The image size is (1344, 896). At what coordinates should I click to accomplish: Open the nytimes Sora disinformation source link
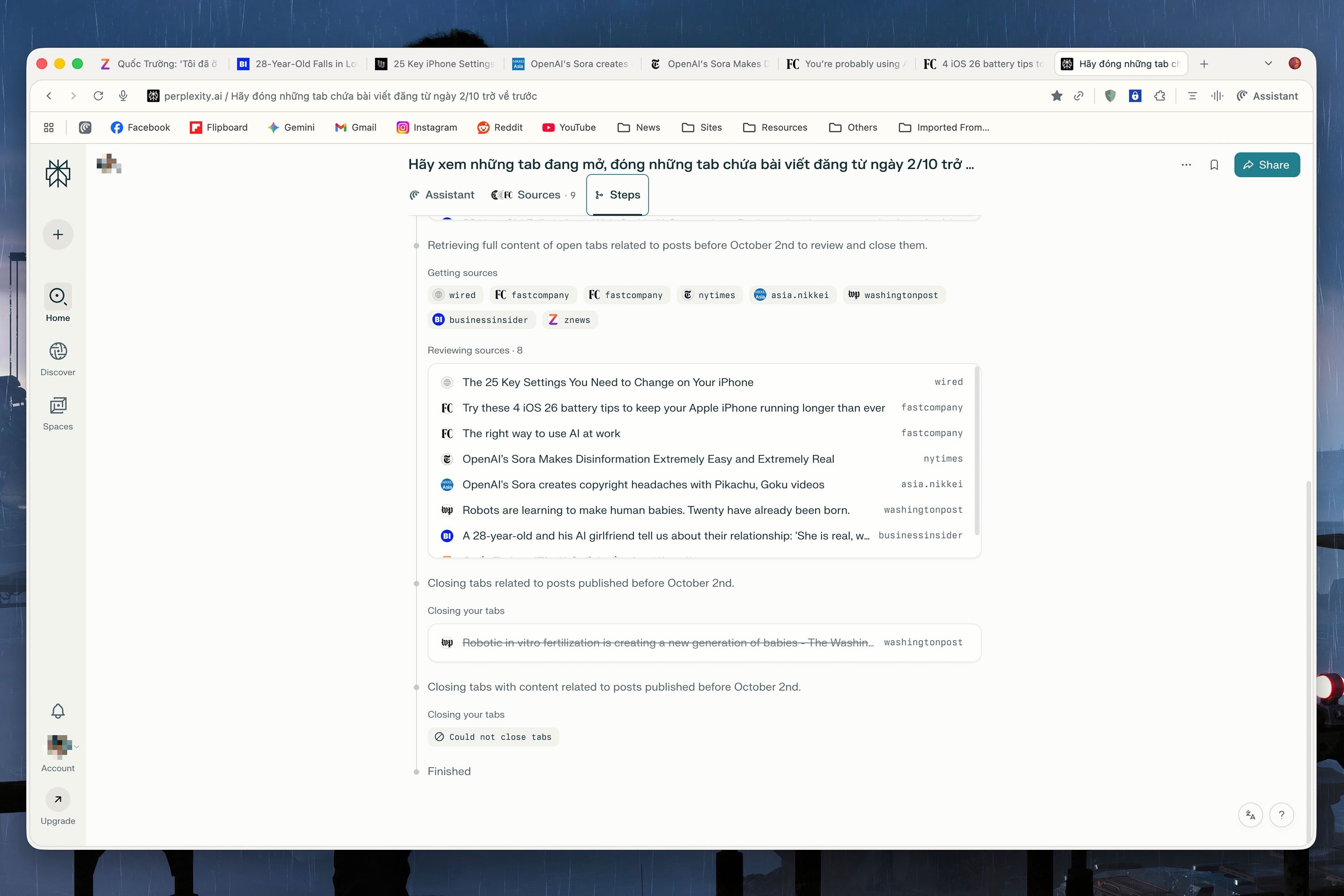647,459
